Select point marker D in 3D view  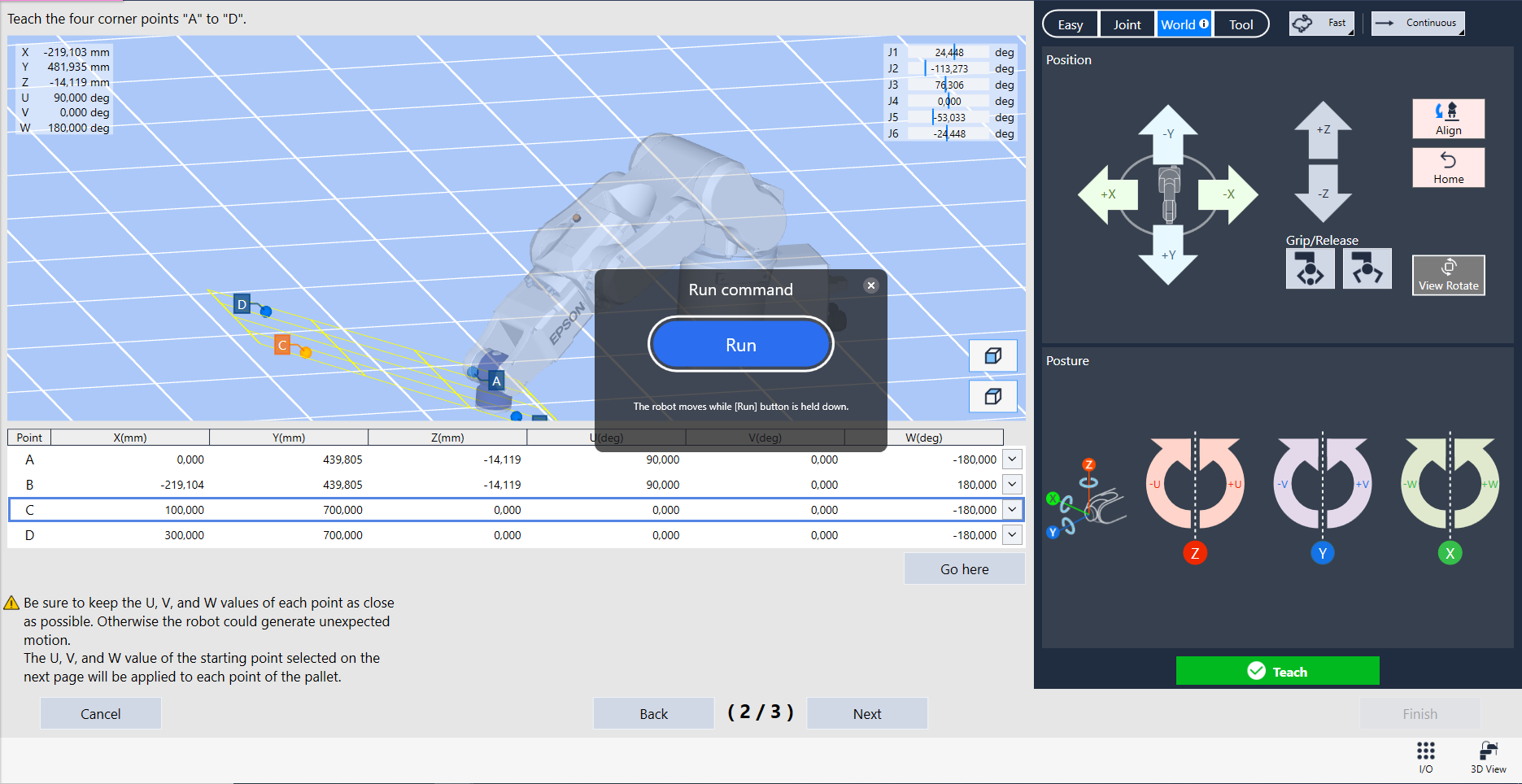pyautogui.click(x=242, y=304)
